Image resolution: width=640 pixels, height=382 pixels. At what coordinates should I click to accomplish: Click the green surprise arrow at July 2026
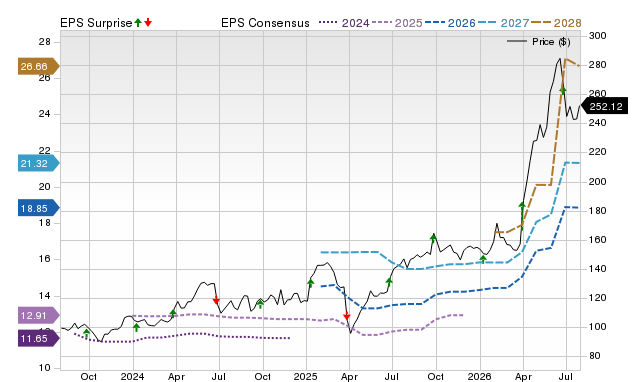coord(563,90)
